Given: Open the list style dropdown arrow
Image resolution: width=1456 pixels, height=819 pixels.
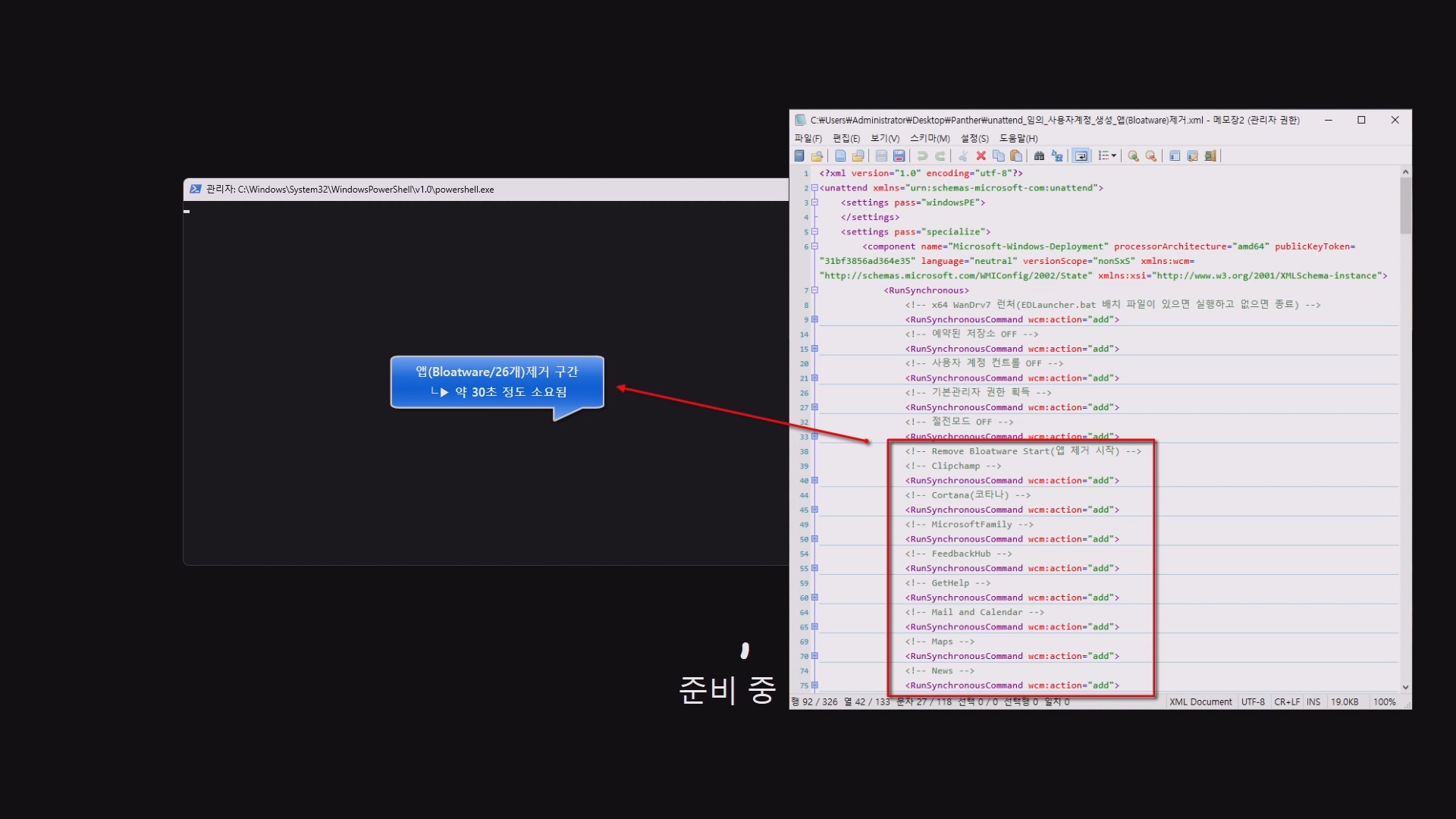Looking at the screenshot, I should [x=1113, y=155].
